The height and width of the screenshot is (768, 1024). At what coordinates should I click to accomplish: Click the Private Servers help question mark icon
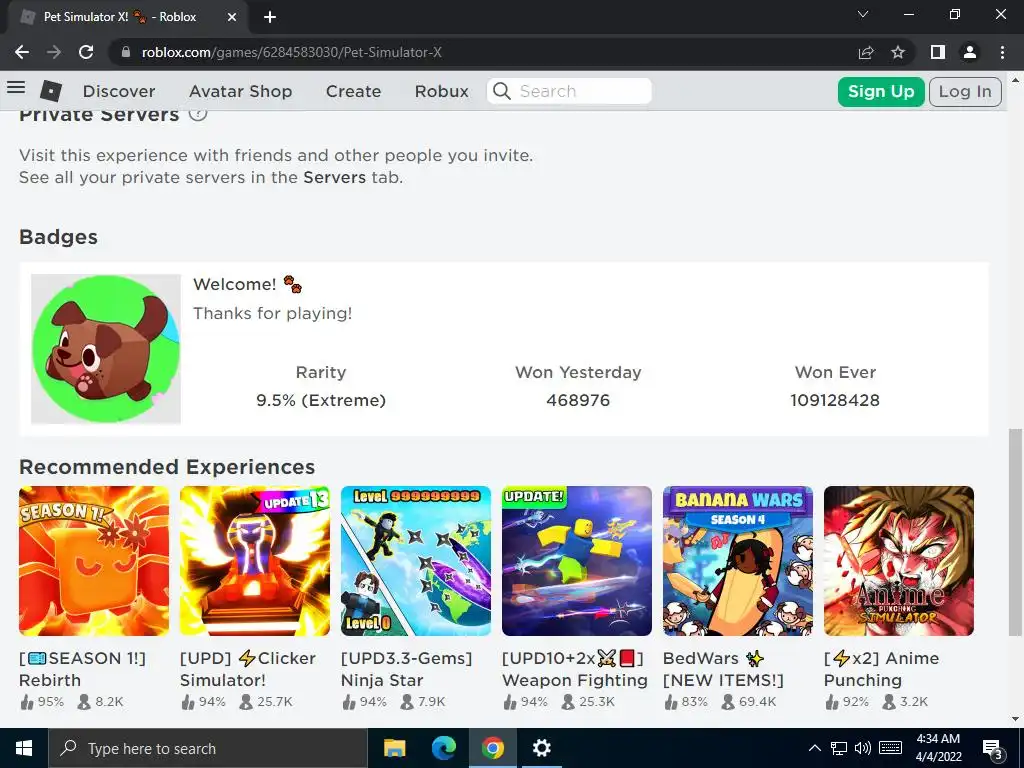tap(198, 114)
